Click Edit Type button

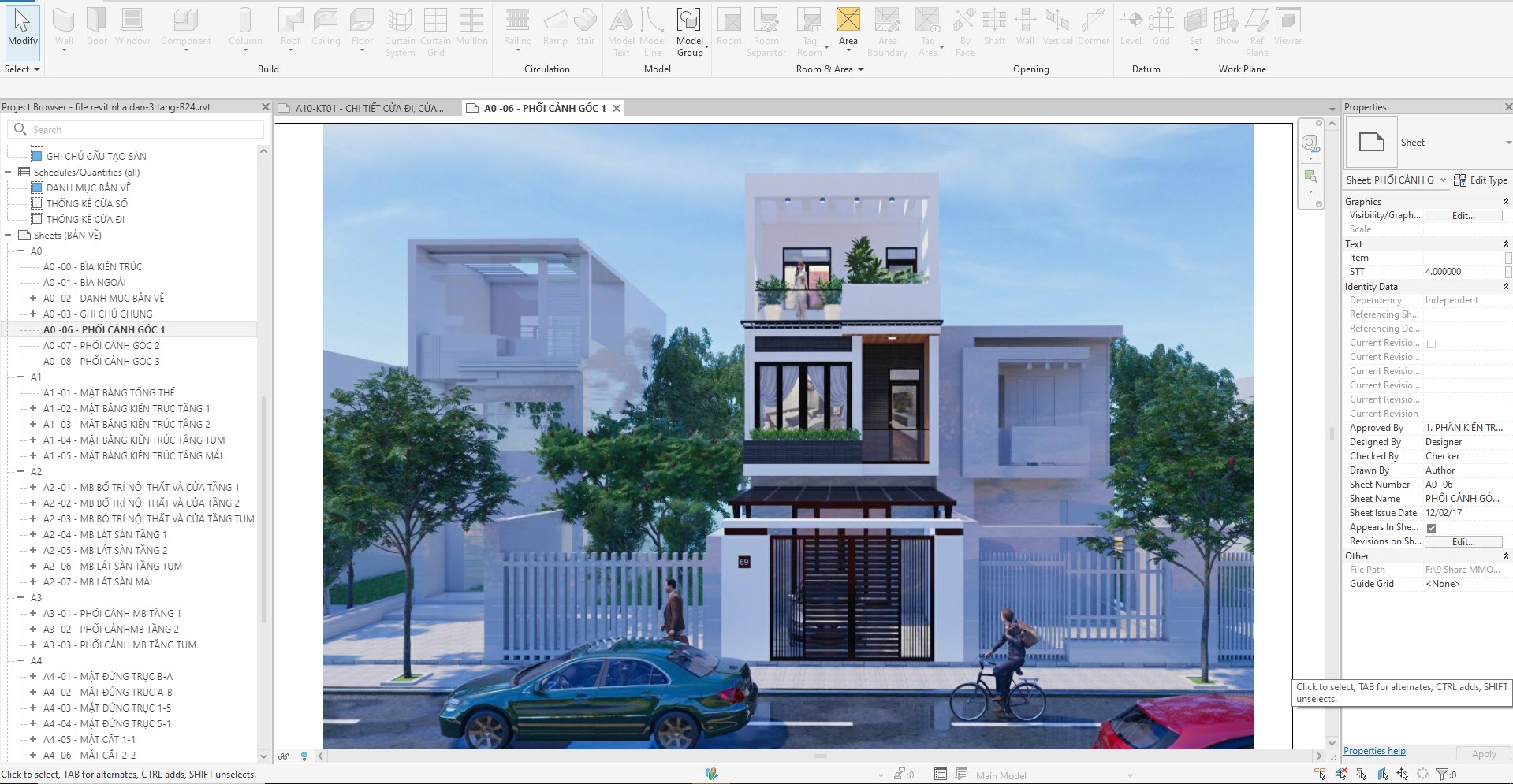click(x=1481, y=180)
